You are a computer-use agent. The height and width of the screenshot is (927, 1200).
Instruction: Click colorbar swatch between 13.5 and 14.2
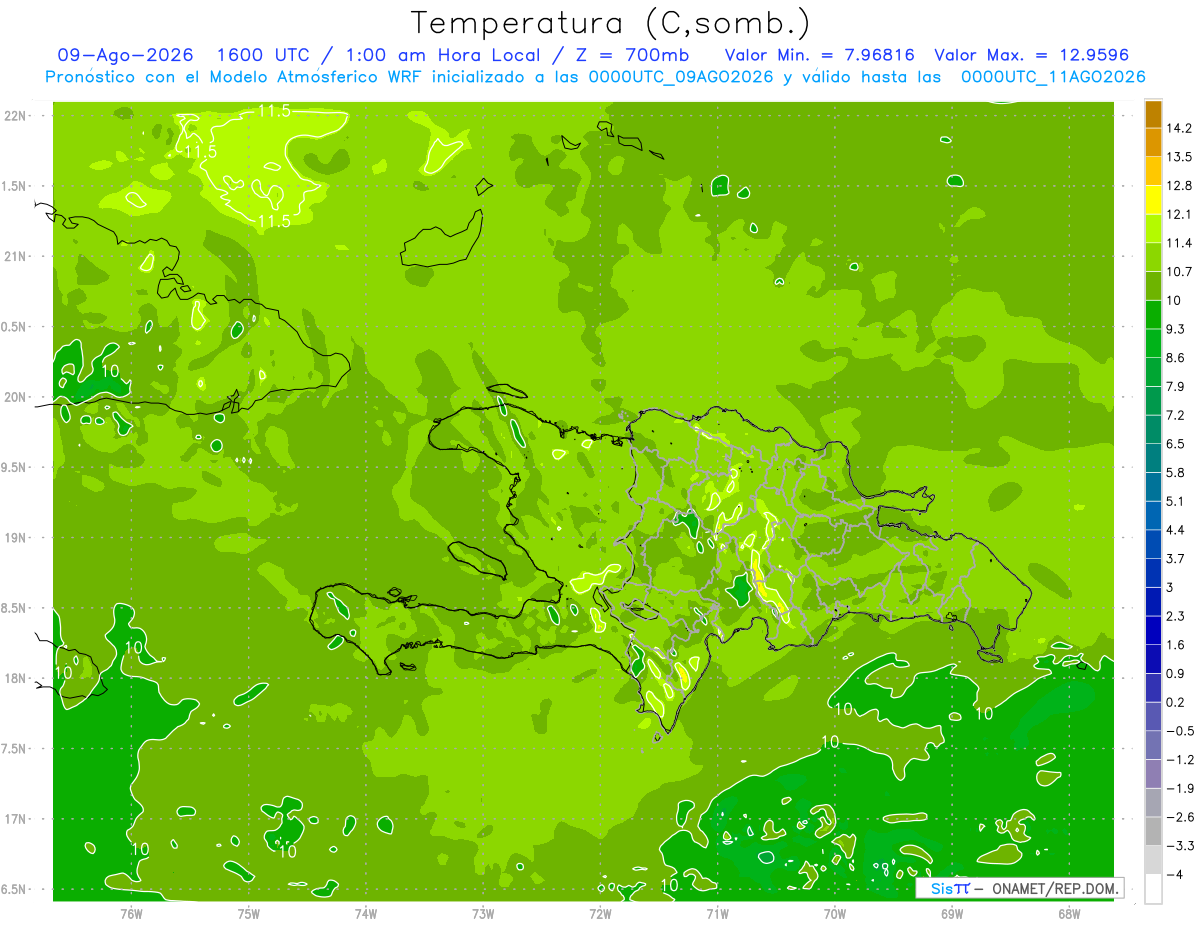[1153, 142]
